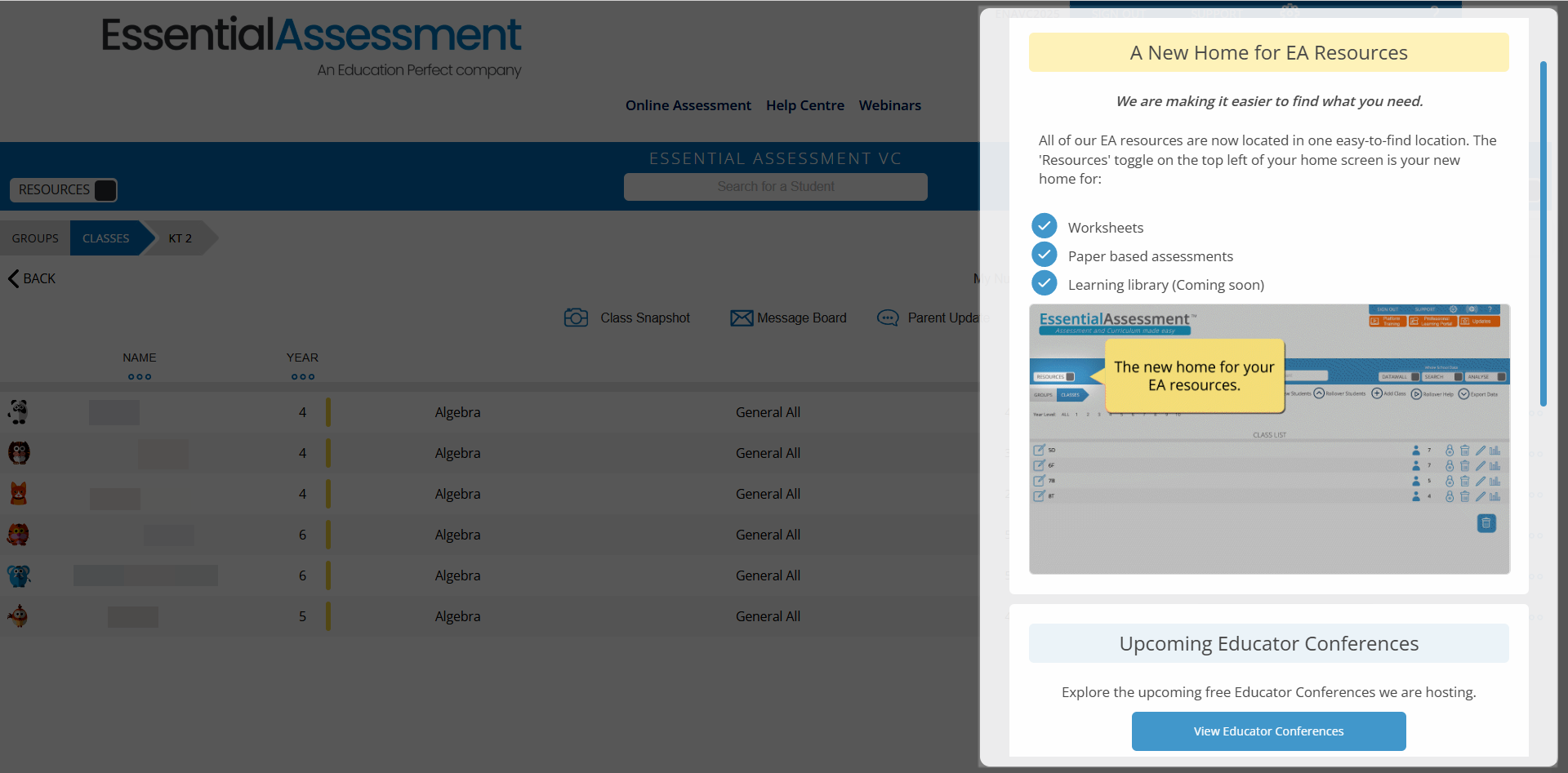Click General All in blue elephant row
This screenshot has height=773, width=1568.
[x=768, y=575]
